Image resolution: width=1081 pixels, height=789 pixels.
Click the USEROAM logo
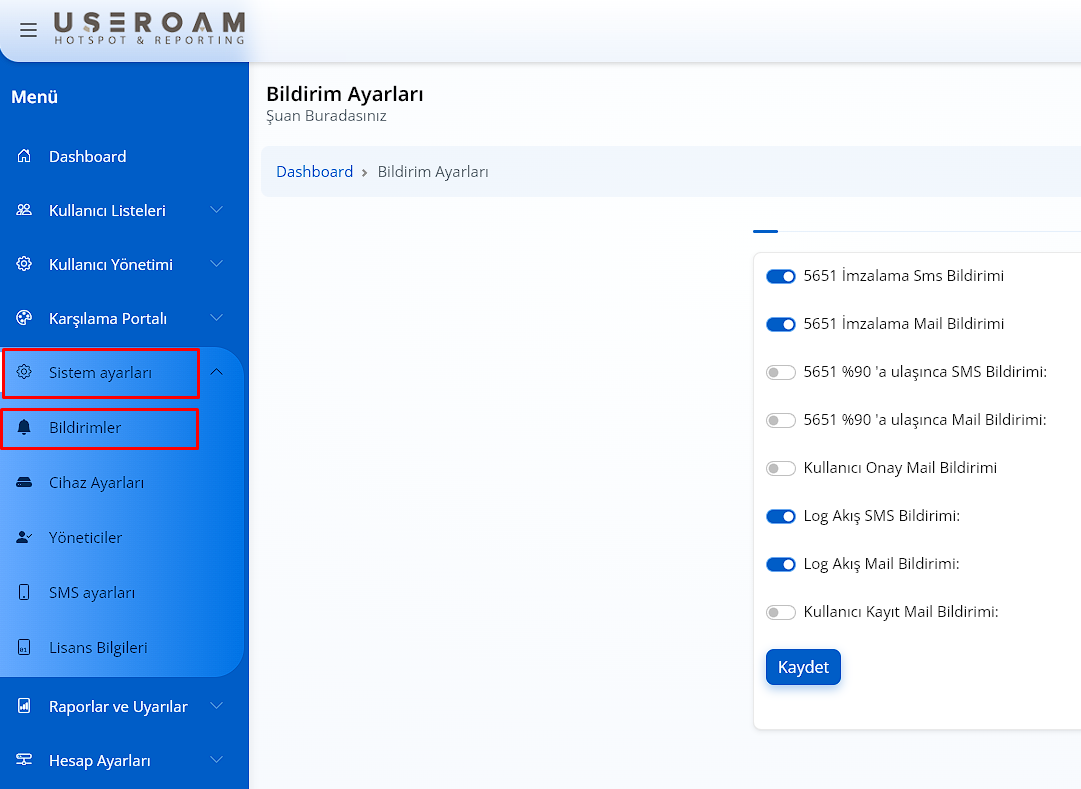click(148, 28)
